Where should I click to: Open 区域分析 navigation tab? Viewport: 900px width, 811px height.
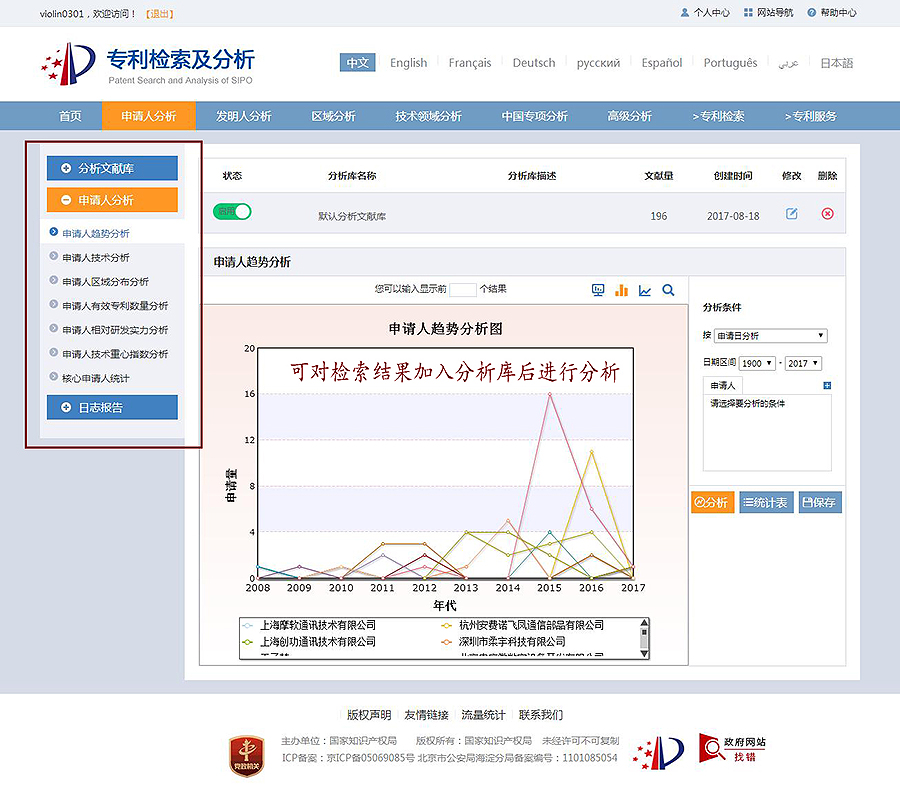(333, 117)
